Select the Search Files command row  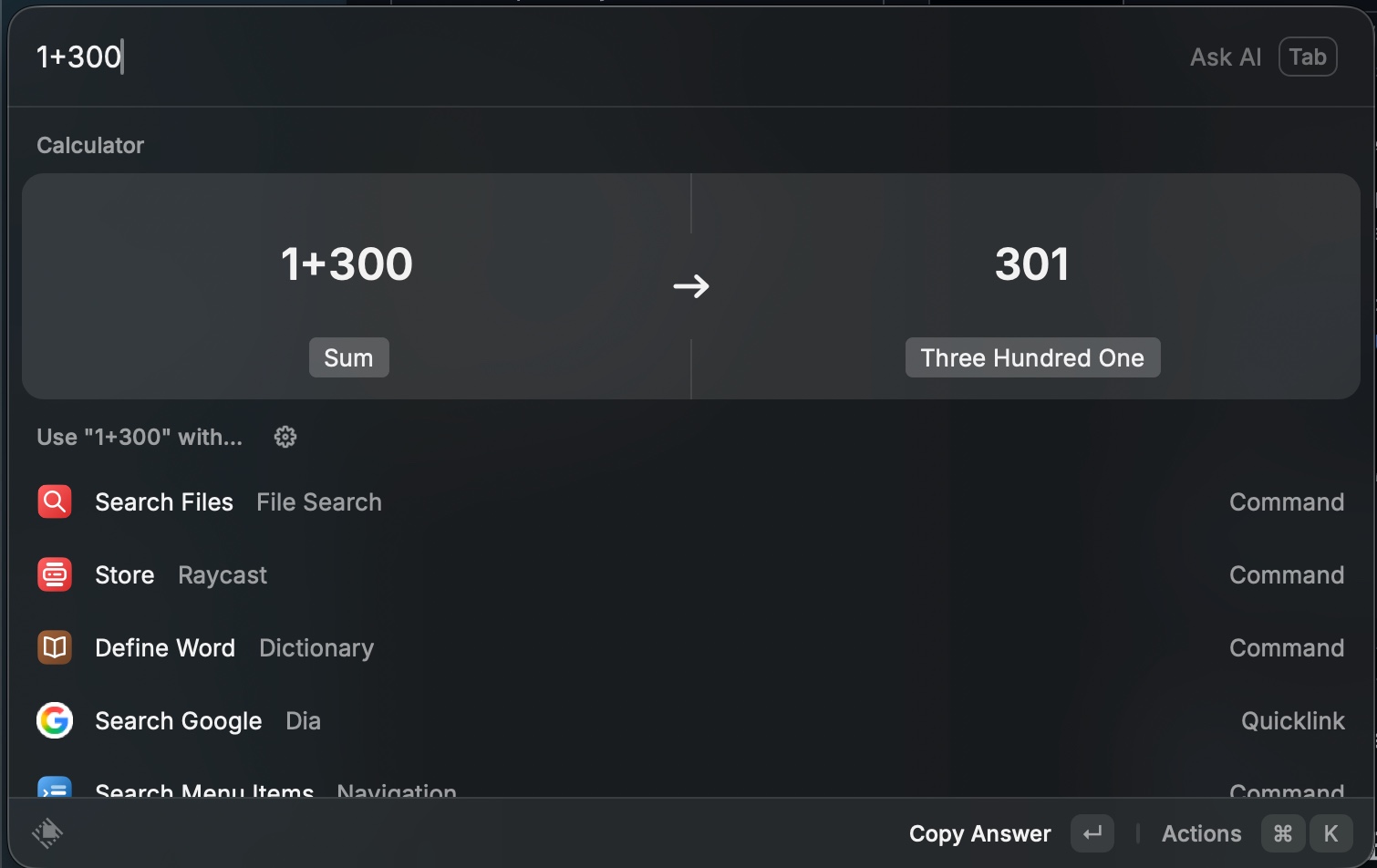point(638,501)
